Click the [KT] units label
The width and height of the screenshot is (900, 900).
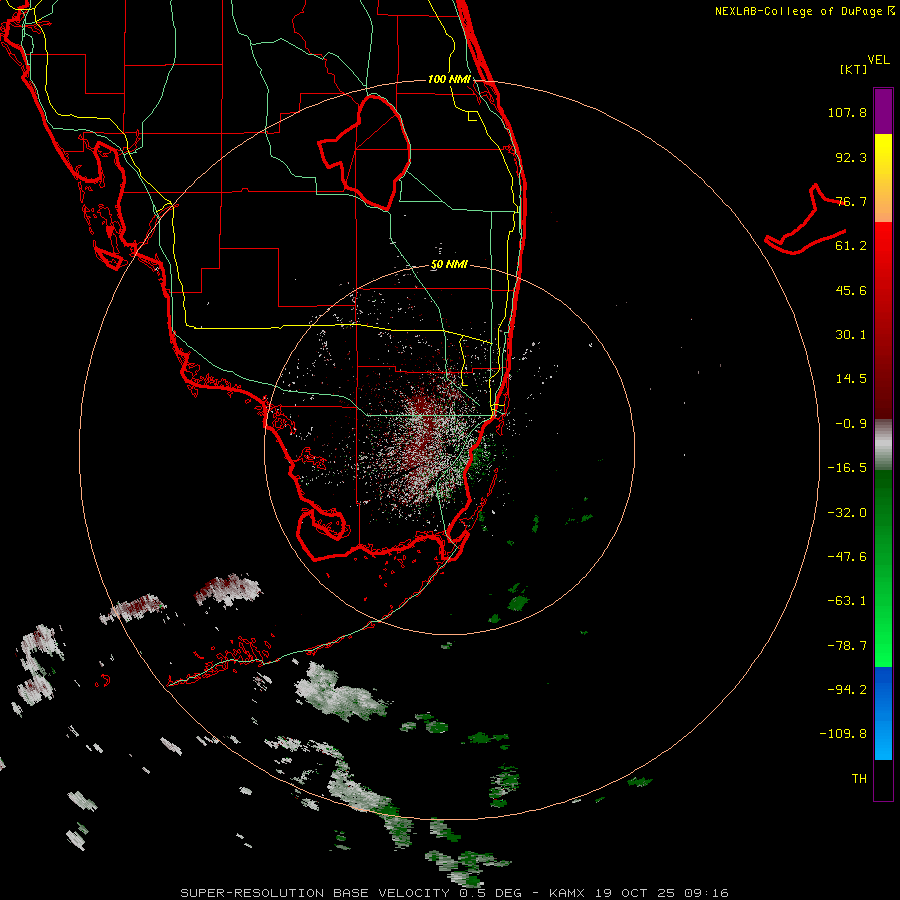point(854,69)
